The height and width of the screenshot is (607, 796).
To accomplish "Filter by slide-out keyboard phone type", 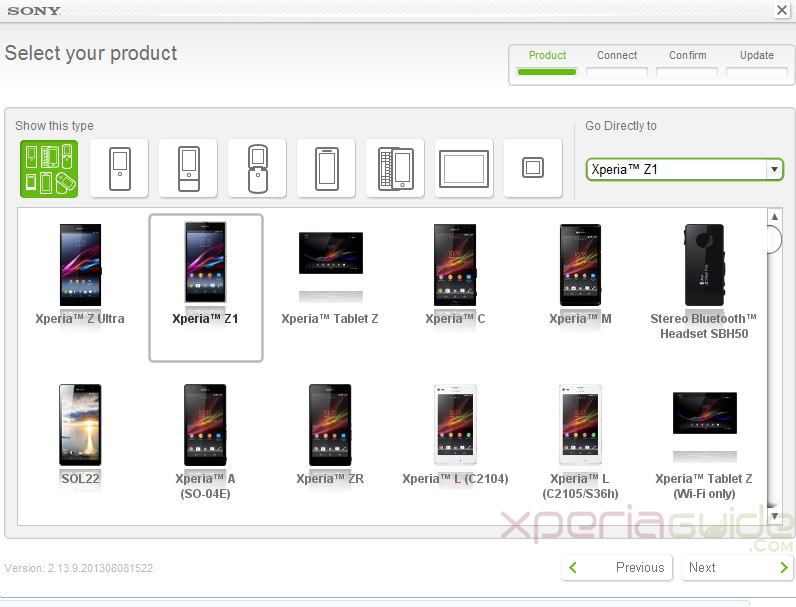I will [395, 168].
